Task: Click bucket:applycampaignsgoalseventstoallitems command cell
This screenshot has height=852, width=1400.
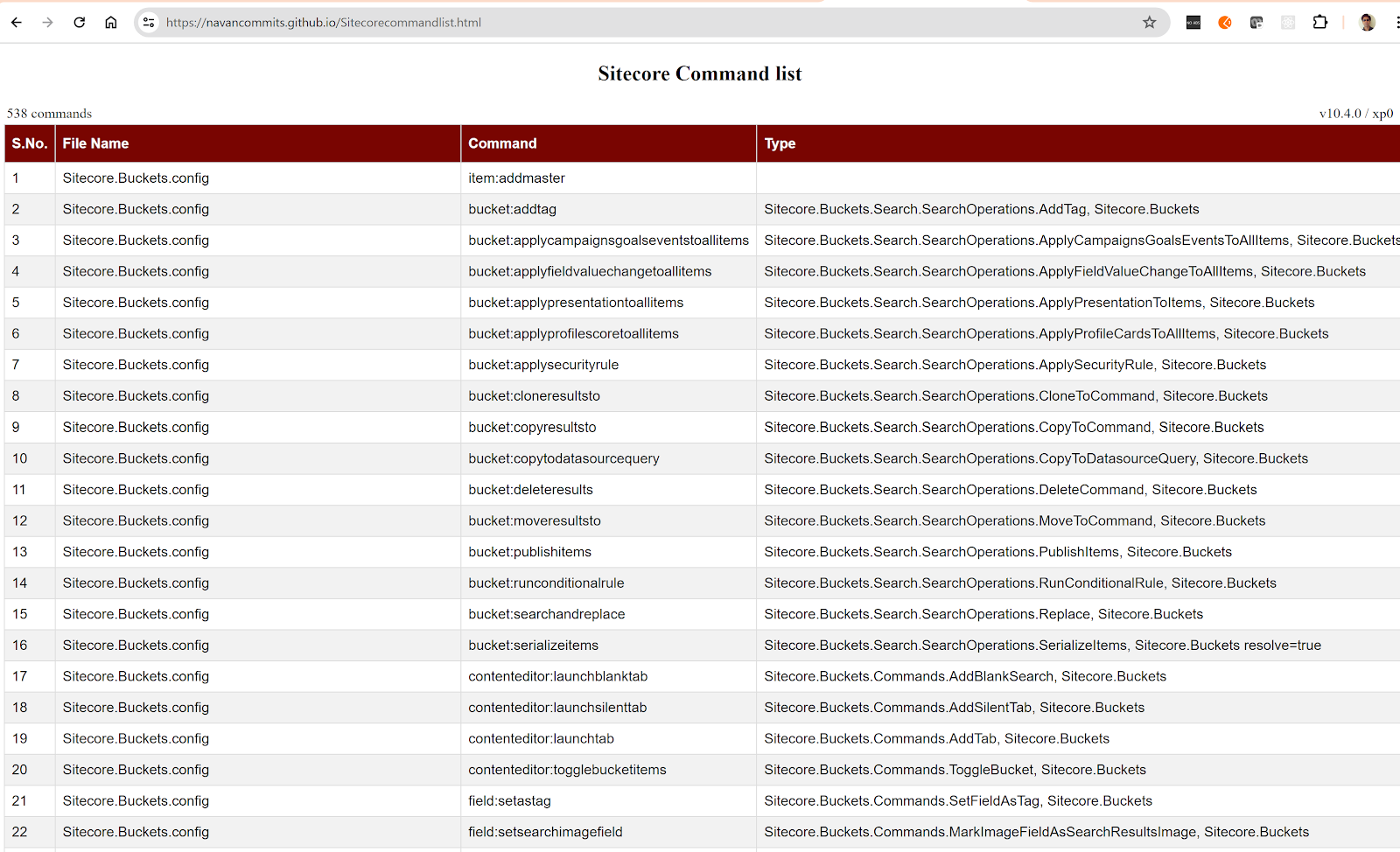Action: [609, 241]
